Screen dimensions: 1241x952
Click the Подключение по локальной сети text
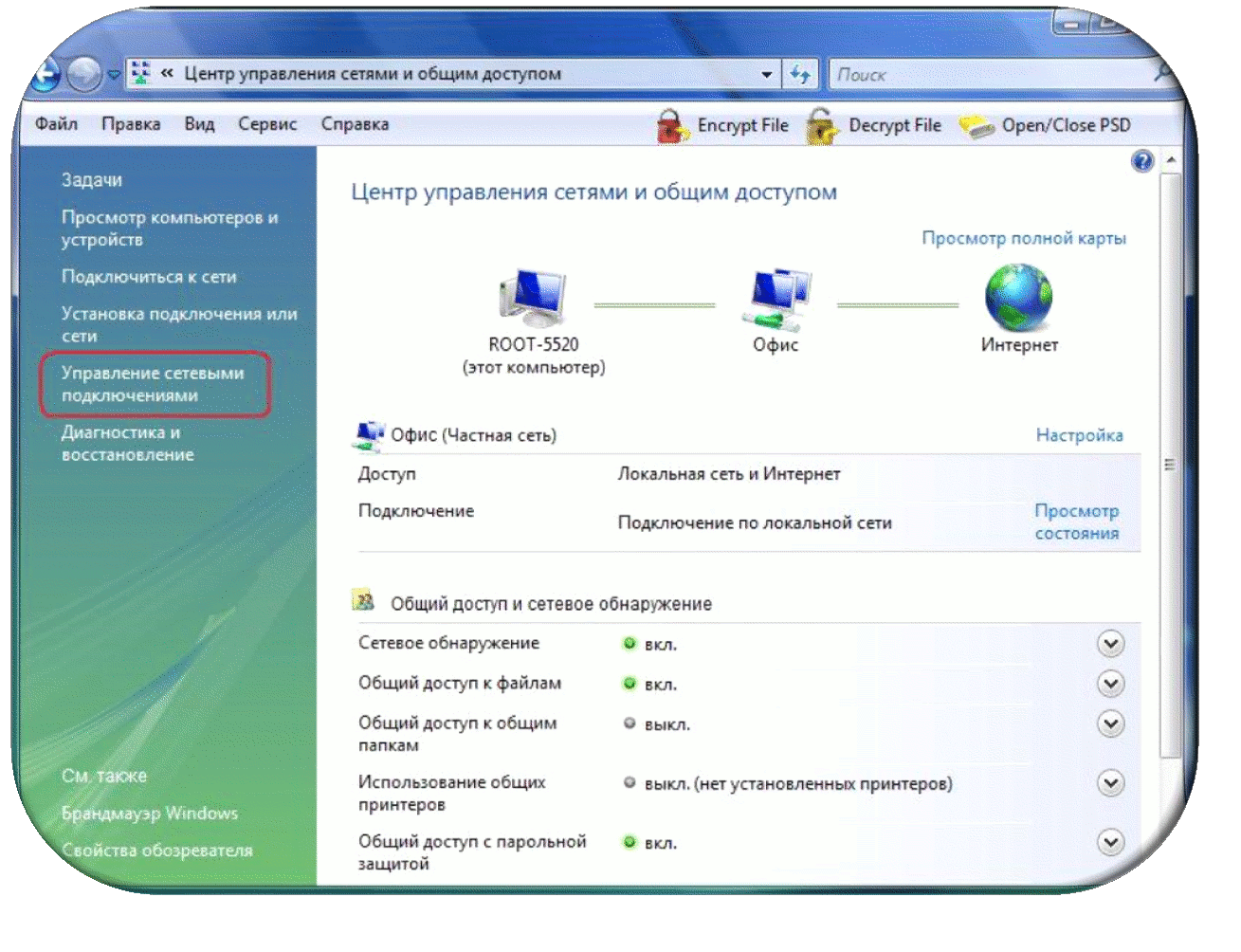tap(755, 522)
